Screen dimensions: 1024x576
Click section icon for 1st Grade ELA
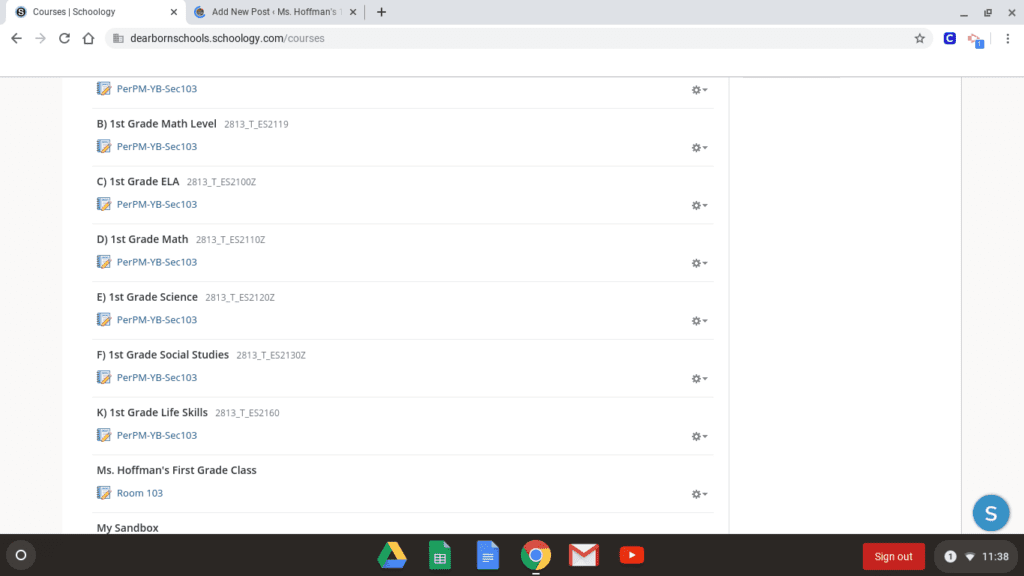pos(104,204)
